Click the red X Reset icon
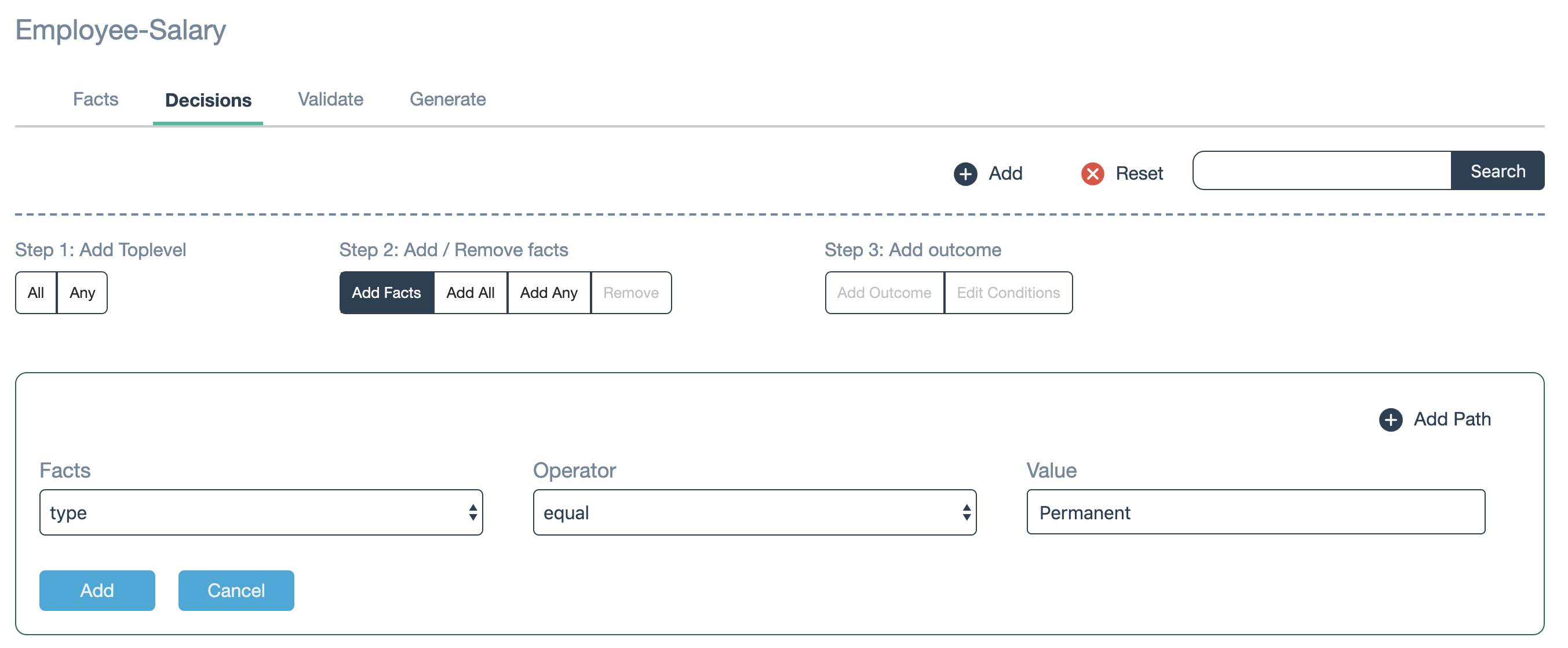This screenshot has width=1568, height=648. click(1093, 173)
